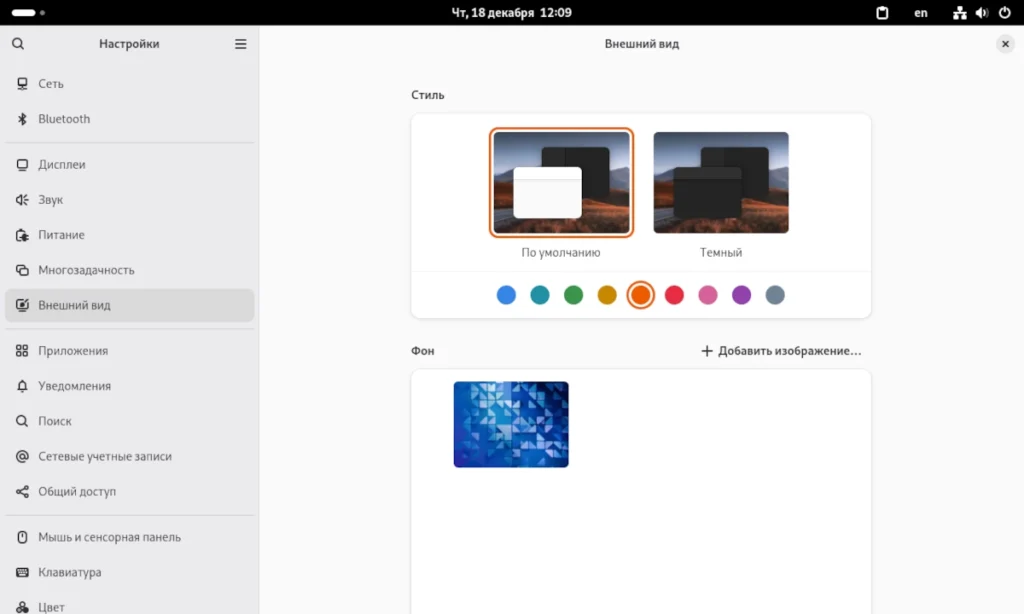Click the volume icon in the top bar
This screenshot has width=1024, height=614.
(x=982, y=12)
